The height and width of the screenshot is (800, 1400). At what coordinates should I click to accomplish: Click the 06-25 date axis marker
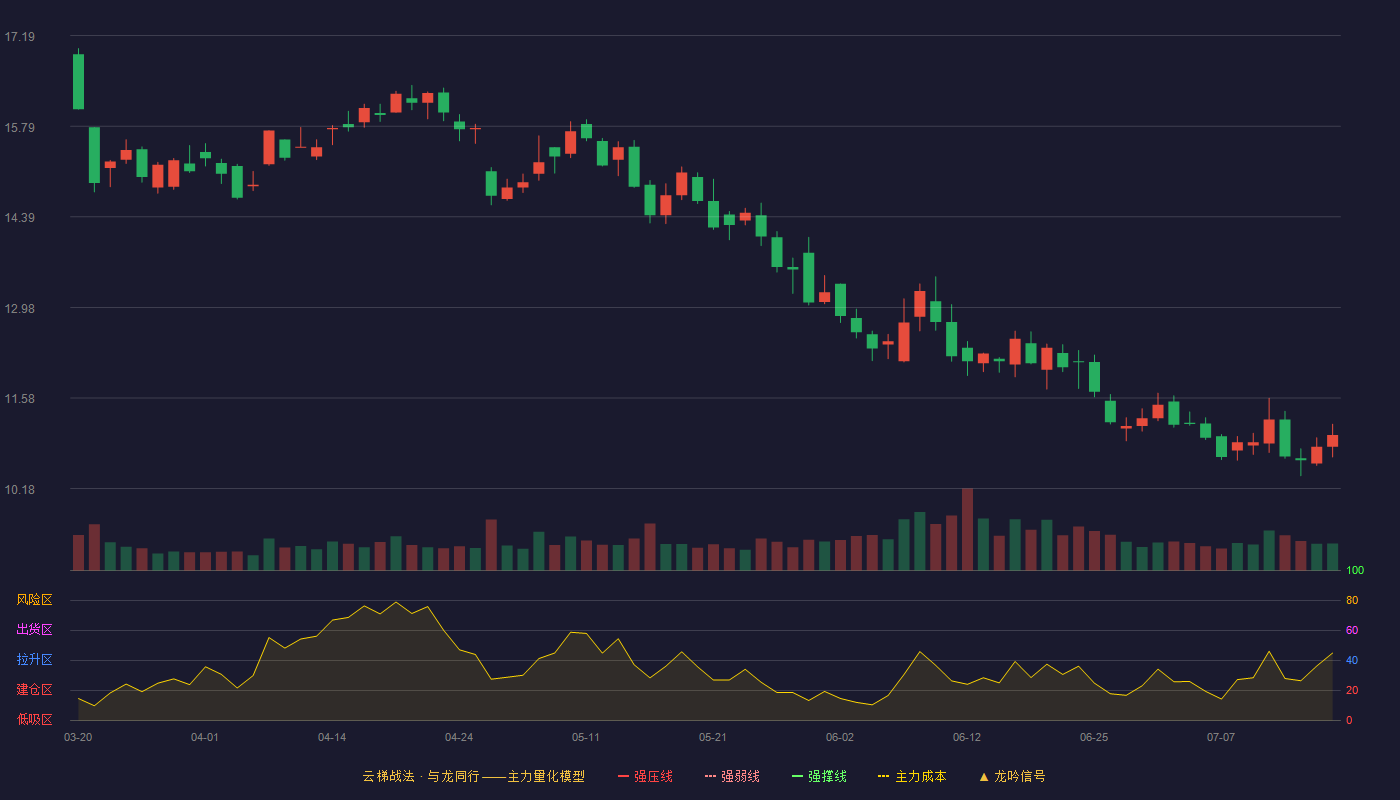tap(1094, 737)
